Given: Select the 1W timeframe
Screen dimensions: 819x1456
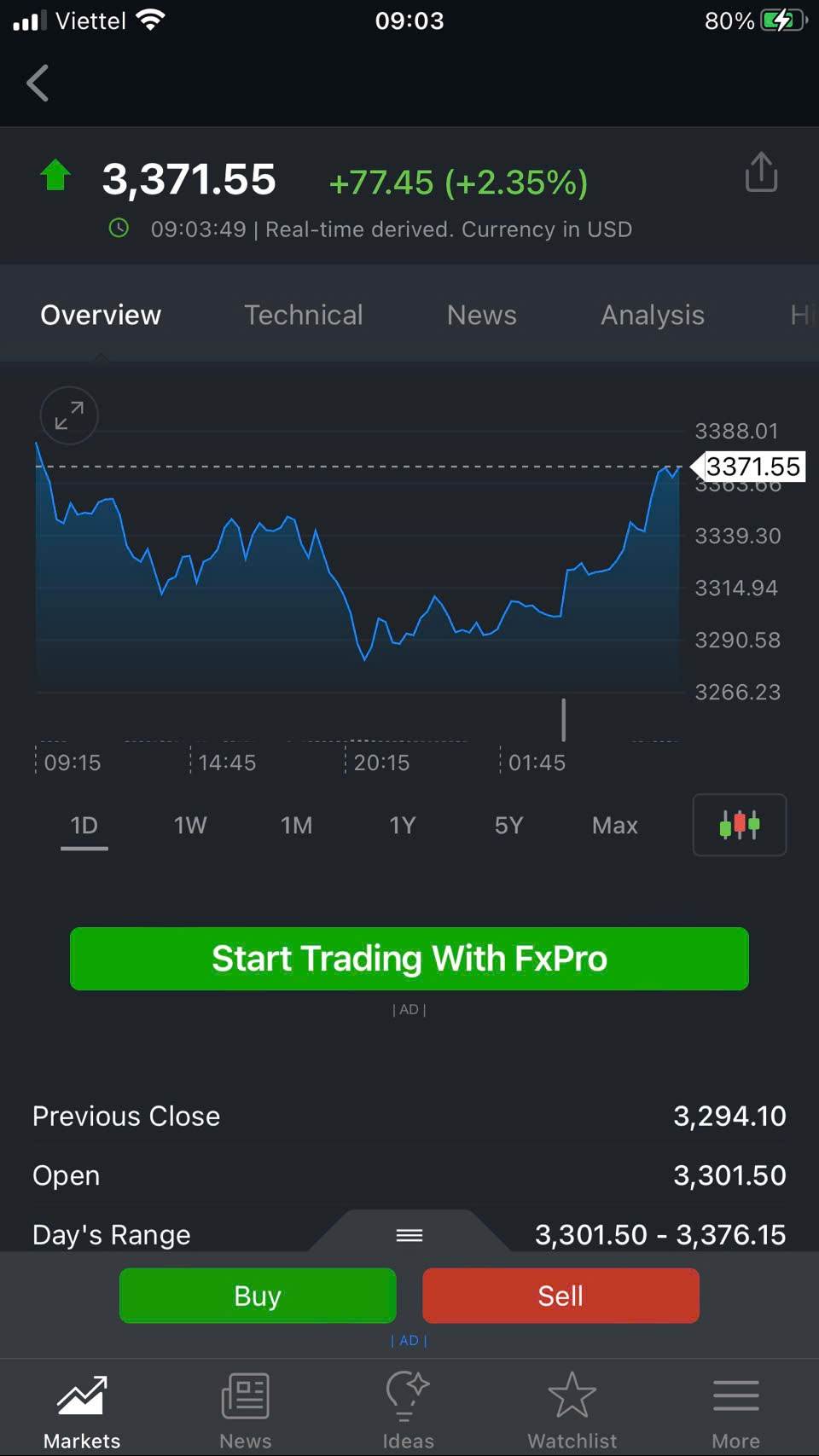Looking at the screenshot, I should [x=190, y=826].
